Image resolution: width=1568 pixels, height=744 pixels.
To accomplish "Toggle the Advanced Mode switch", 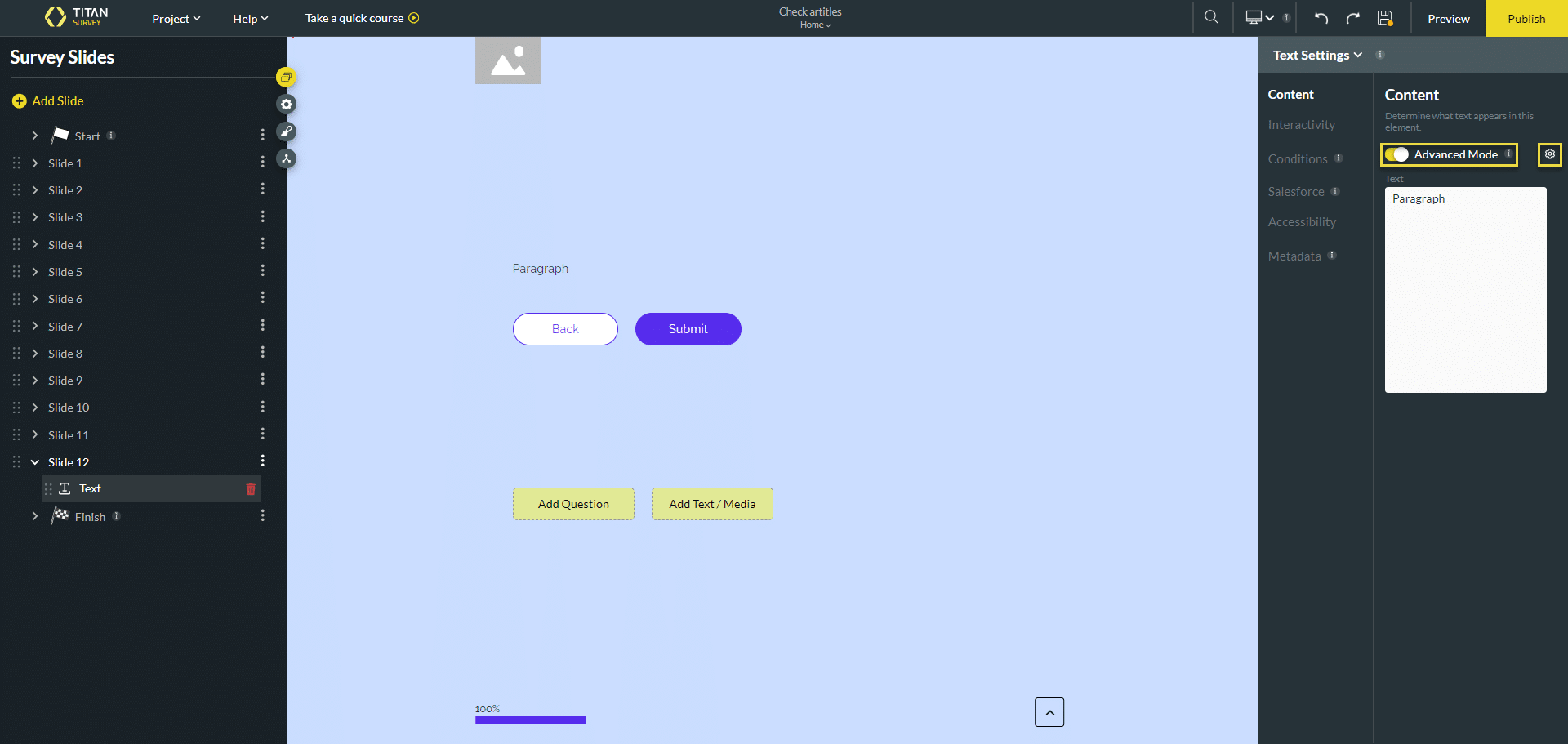I will [x=1396, y=154].
